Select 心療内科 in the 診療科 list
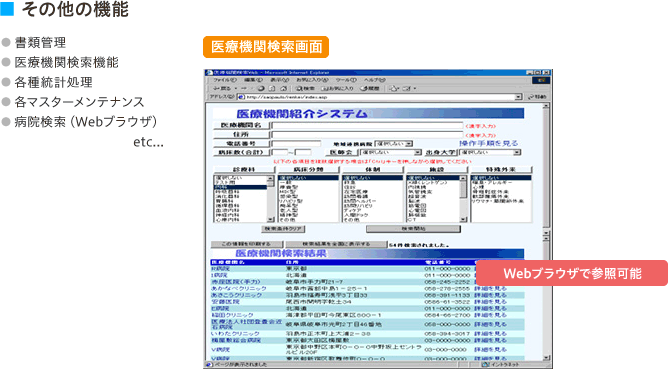This screenshot has width=669, height=369. point(240,220)
